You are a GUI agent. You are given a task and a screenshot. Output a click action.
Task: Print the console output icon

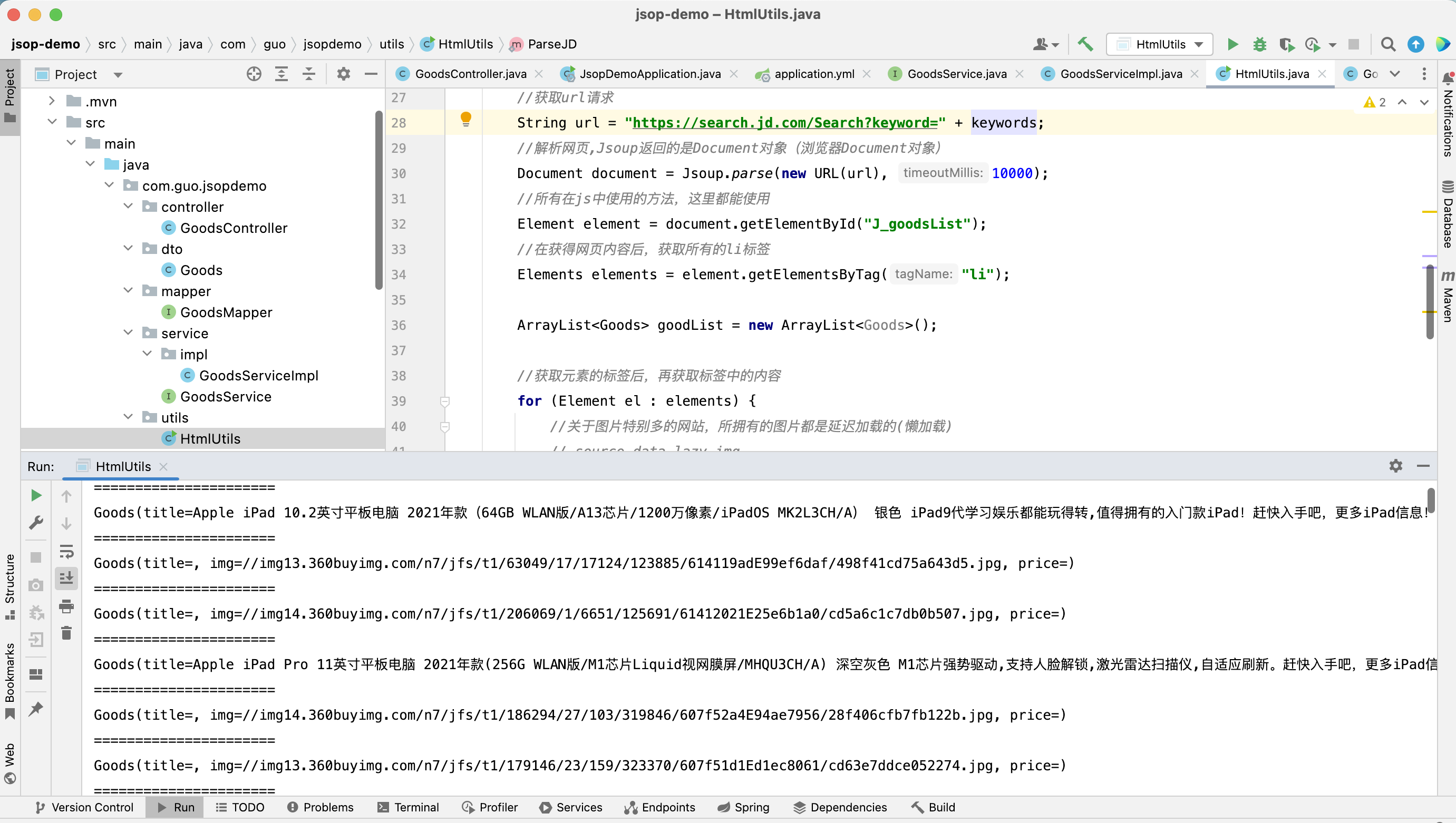pos(66,606)
